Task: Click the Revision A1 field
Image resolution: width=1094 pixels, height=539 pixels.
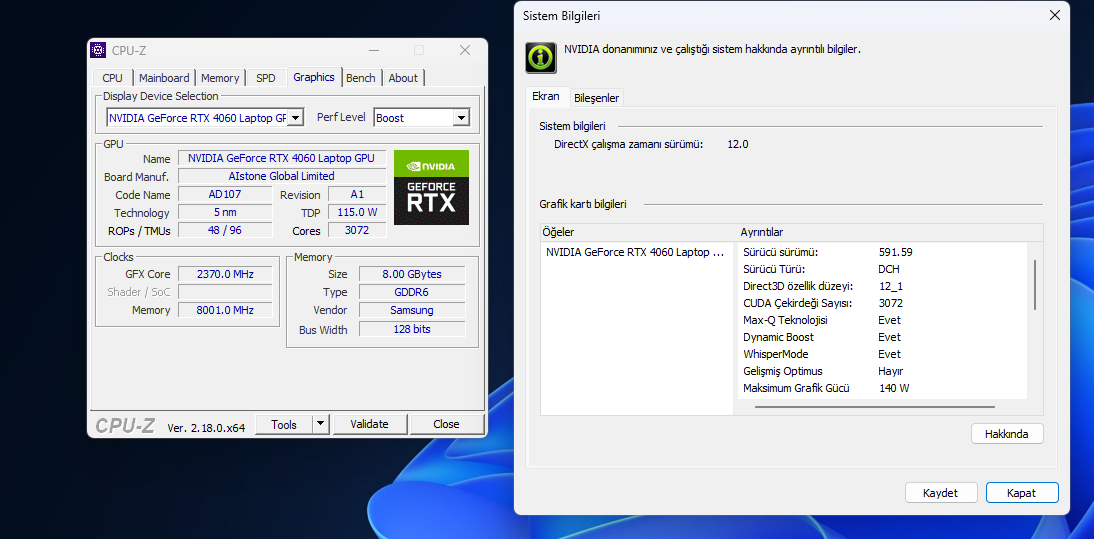Action: coord(357,195)
